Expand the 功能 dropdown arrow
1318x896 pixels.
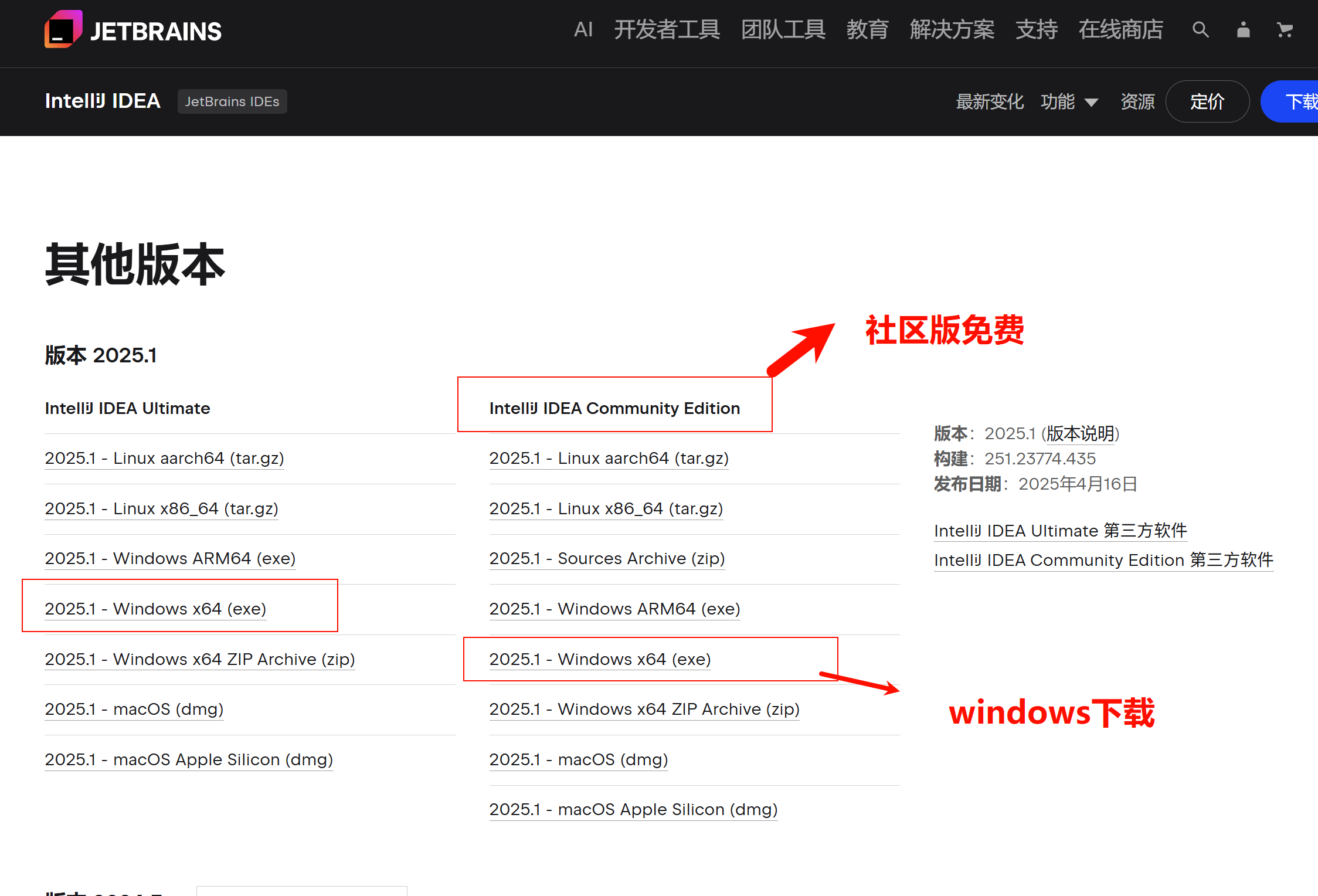click(x=1091, y=103)
